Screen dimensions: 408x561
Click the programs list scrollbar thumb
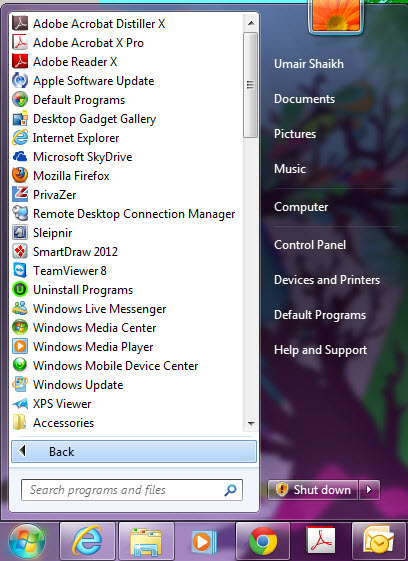(x=250, y=85)
